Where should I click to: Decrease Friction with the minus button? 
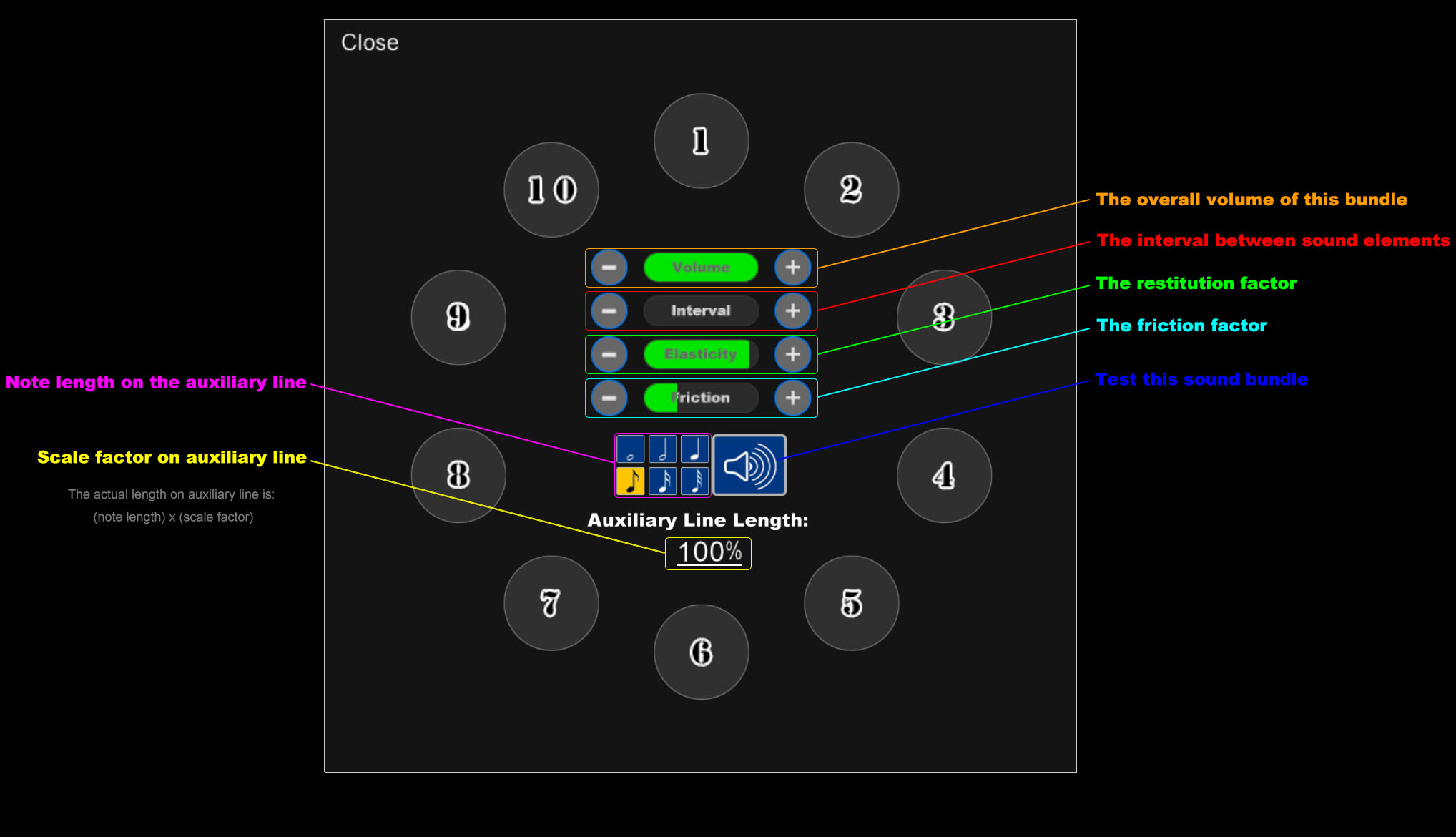[609, 398]
